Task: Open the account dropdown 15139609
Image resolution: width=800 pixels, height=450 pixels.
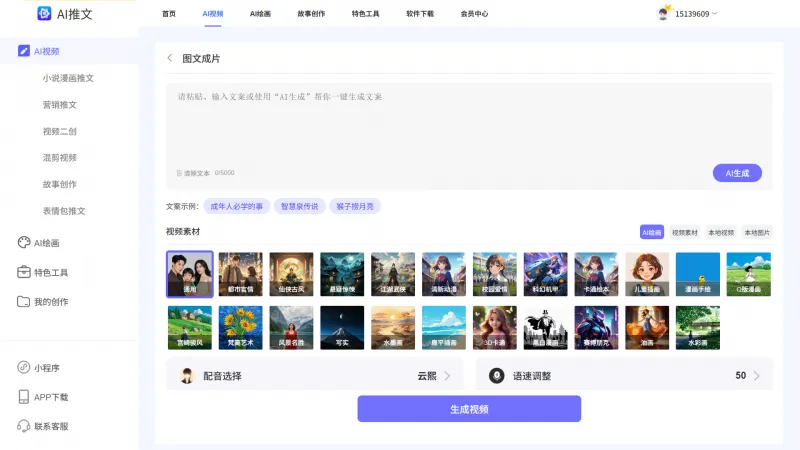Action: tap(696, 14)
